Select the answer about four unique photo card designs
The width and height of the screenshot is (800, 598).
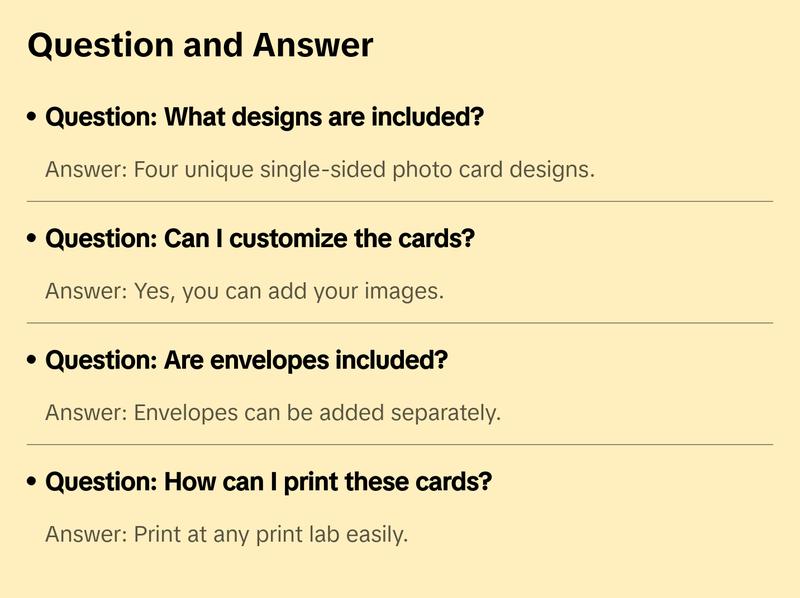[x=320, y=169]
